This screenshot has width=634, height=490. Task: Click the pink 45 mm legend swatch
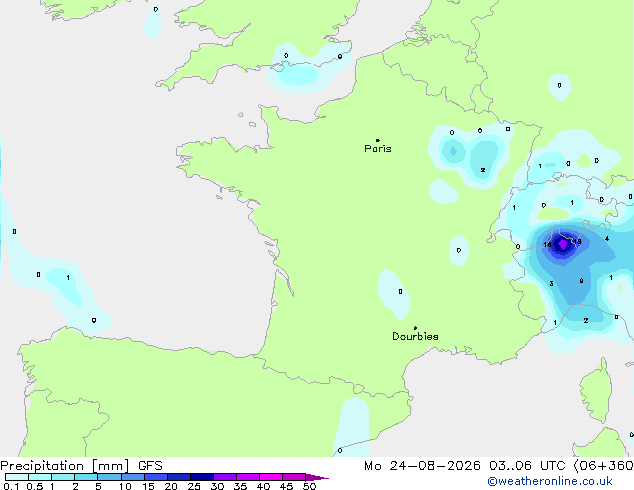tap(294, 477)
